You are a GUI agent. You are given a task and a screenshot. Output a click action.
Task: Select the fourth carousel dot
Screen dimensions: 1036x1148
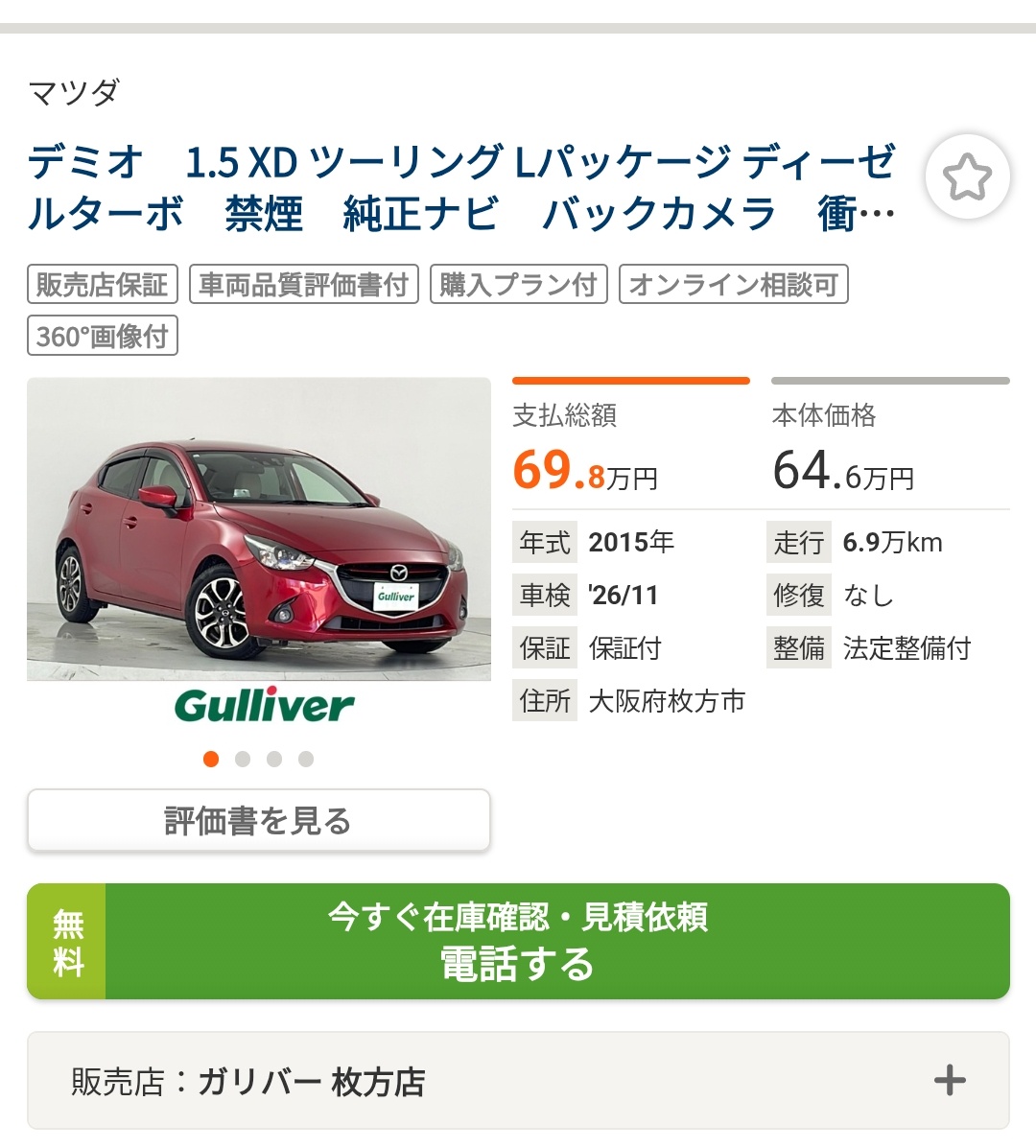(306, 759)
